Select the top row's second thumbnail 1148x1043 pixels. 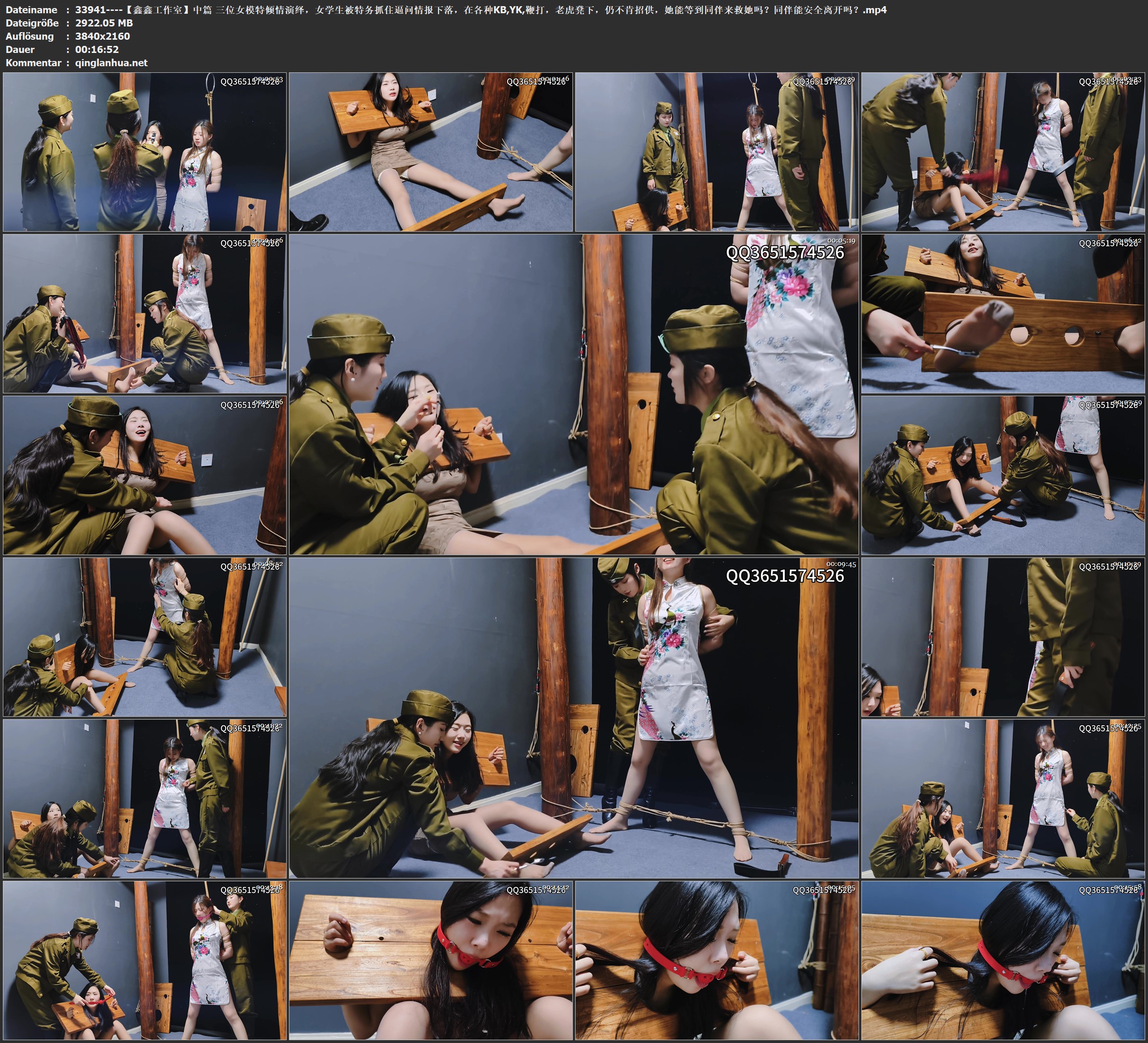point(430,152)
